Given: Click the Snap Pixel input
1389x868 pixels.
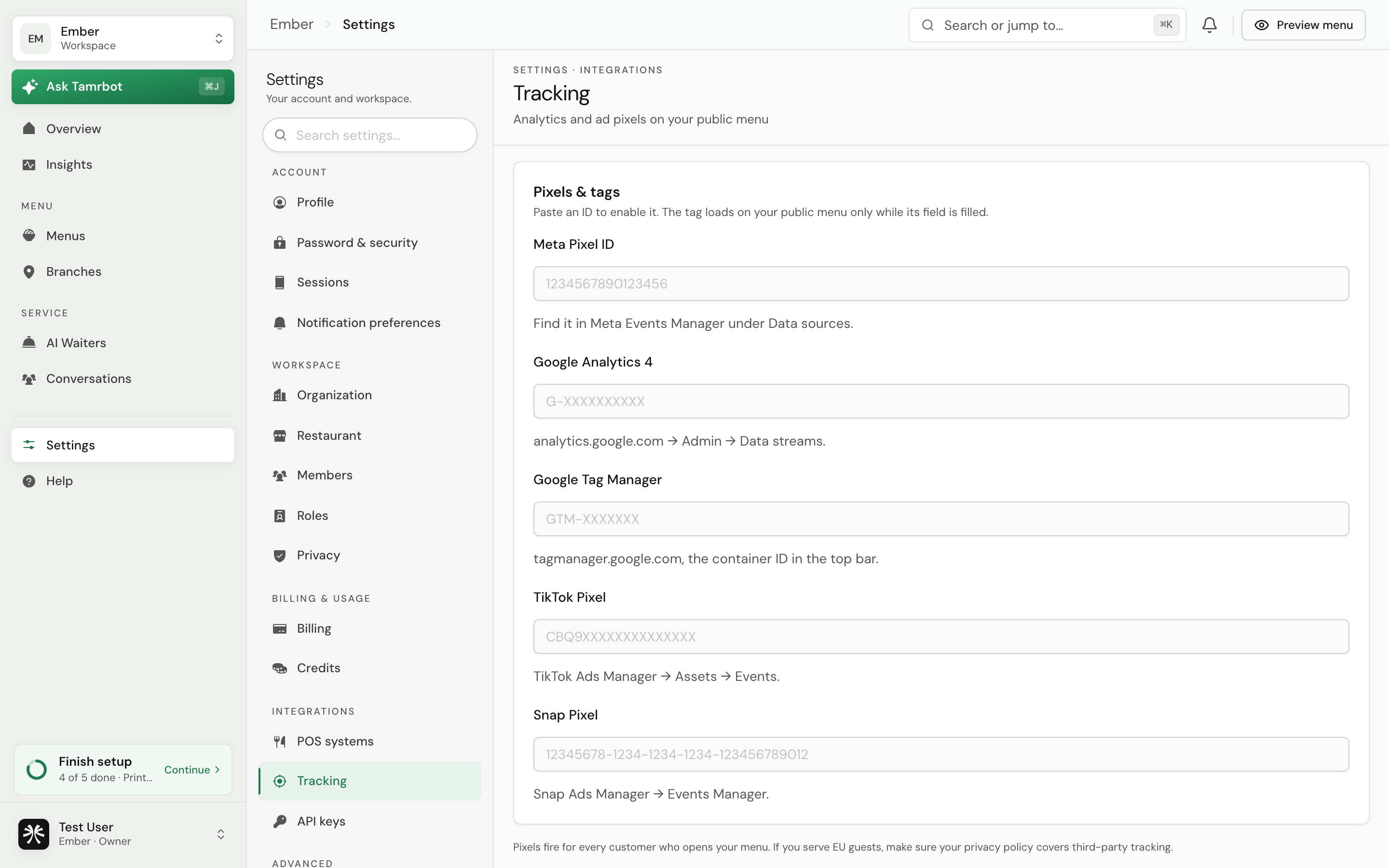Looking at the screenshot, I should click(x=941, y=754).
